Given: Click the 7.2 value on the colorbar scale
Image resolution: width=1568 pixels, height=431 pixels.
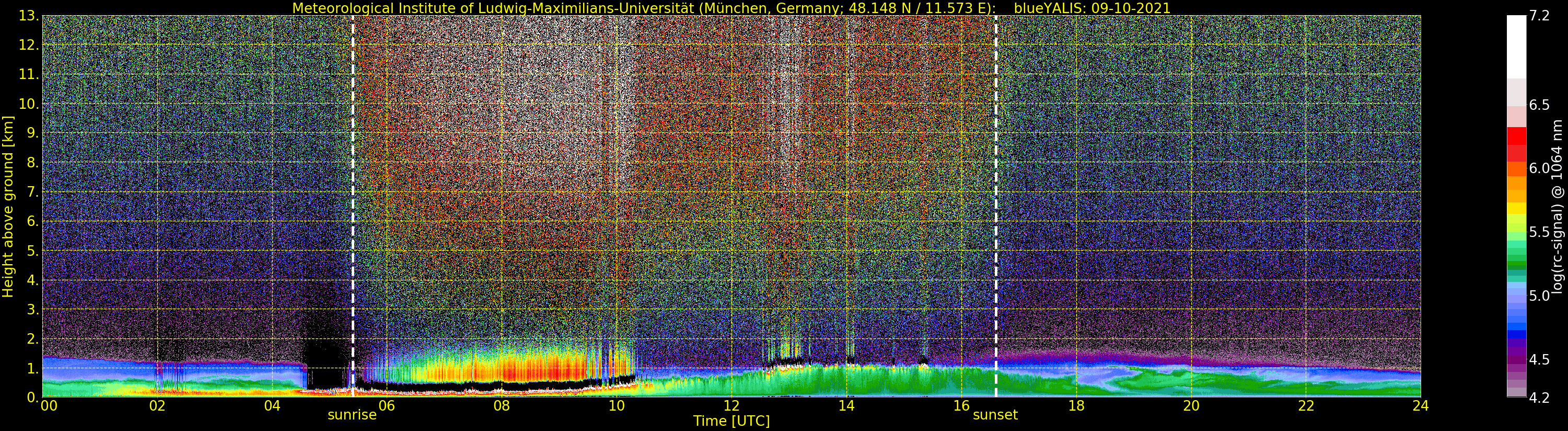Looking at the screenshot, I should coord(1539,16).
